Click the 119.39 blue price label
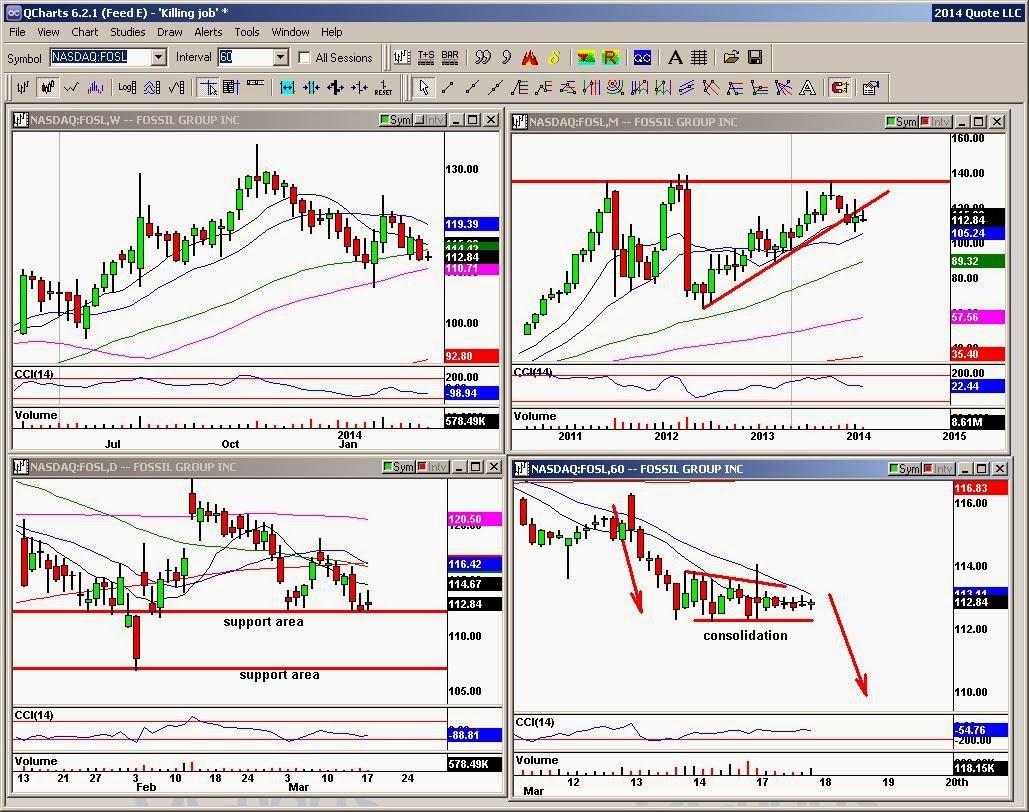 click(471, 224)
